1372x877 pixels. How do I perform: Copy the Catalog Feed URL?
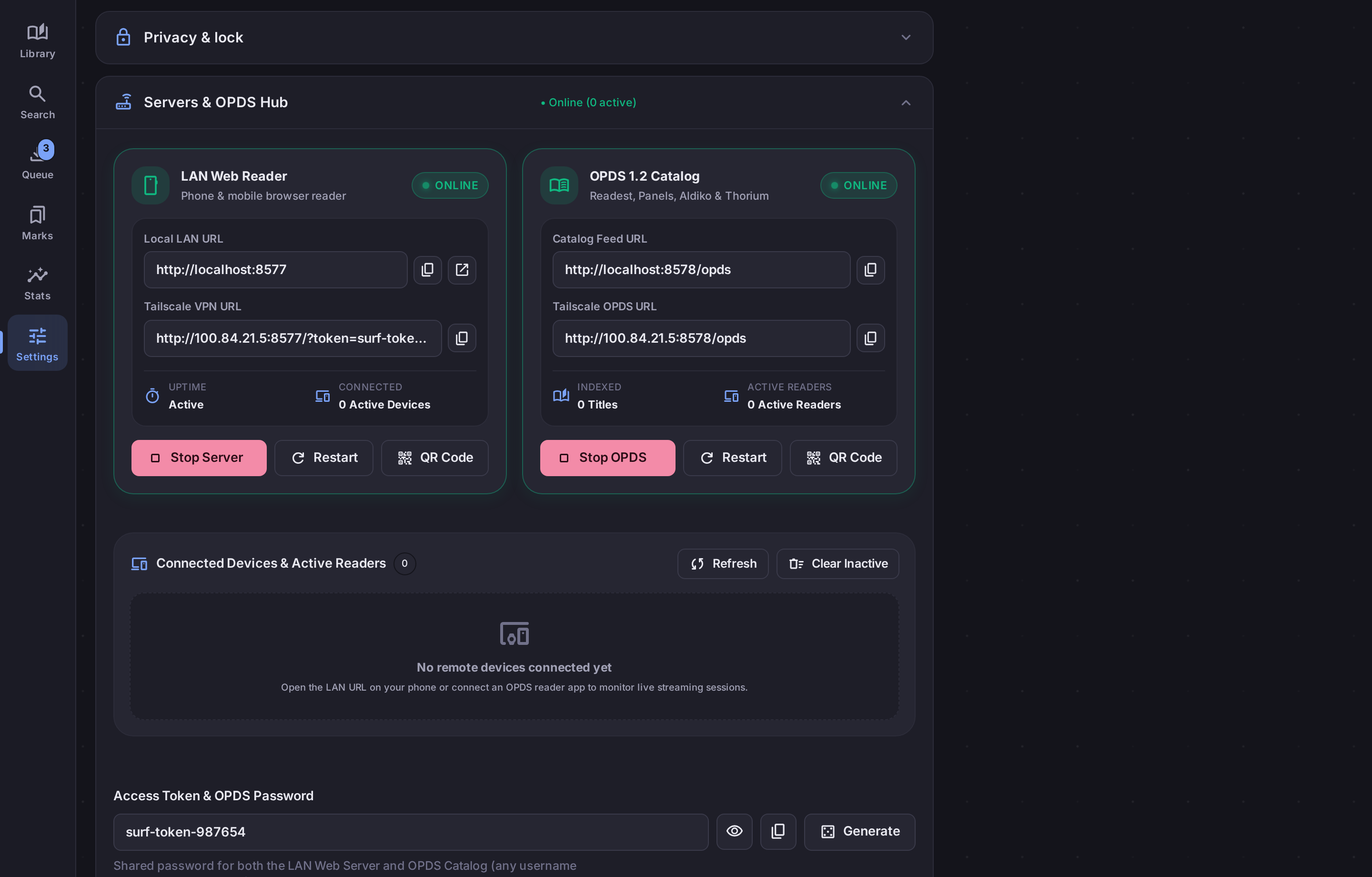tap(871, 270)
